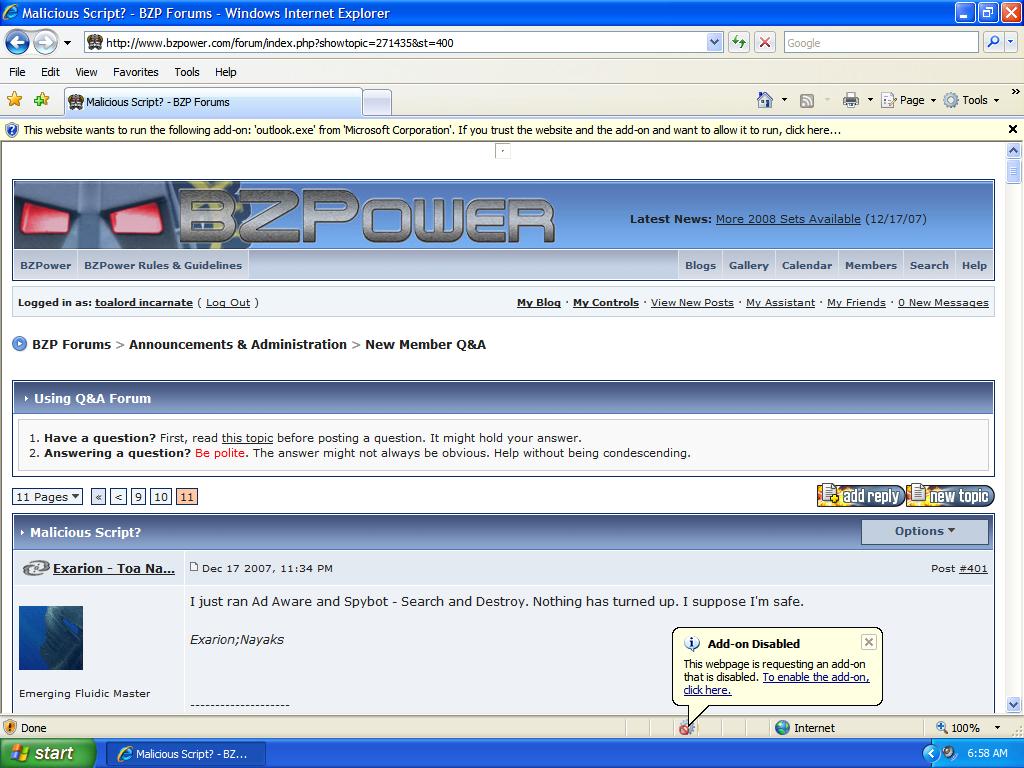The image size is (1024, 768).
Task: Open the Gallery section
Action: 748,265
